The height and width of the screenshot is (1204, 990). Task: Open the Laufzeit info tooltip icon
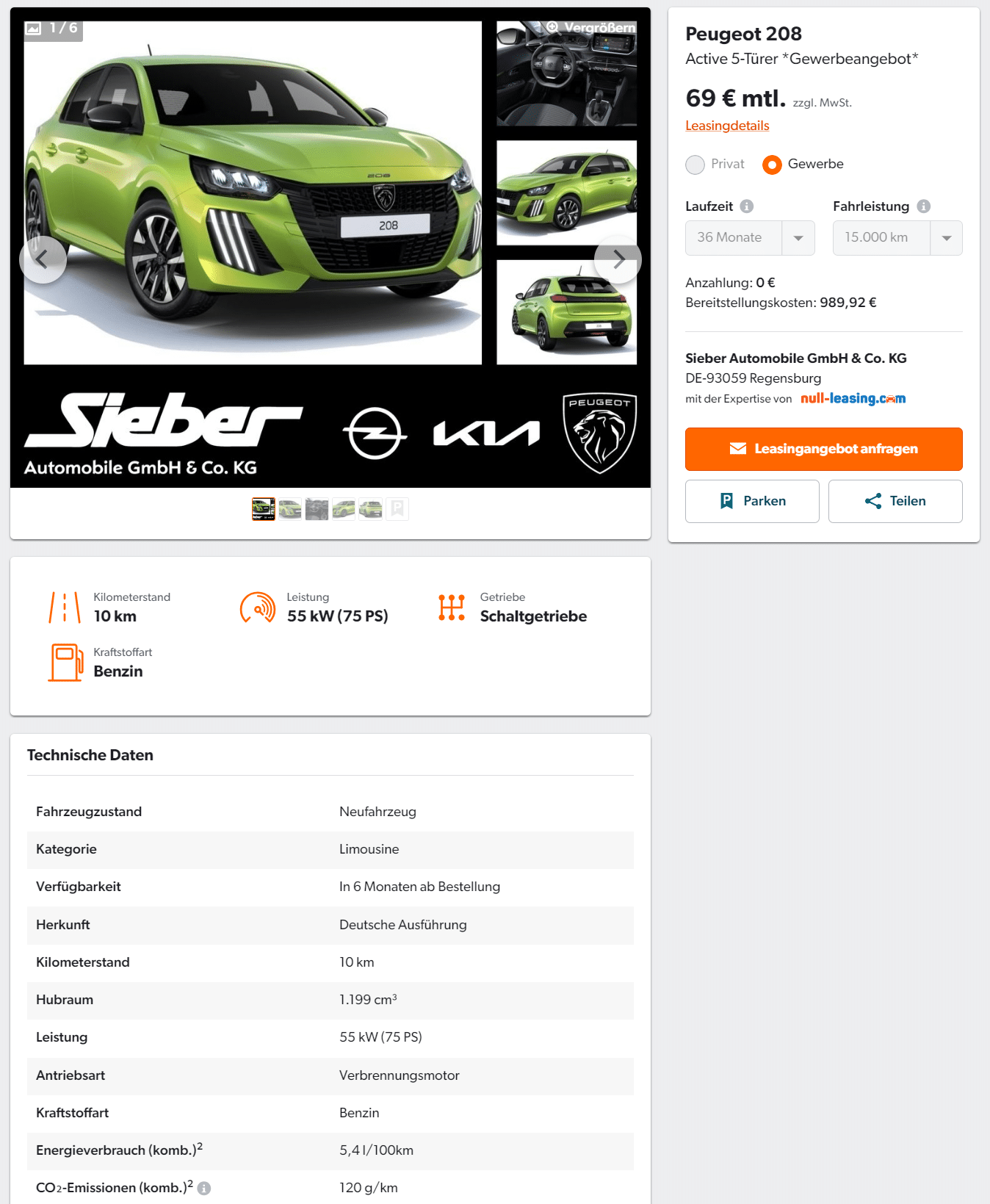click(747, 206)
